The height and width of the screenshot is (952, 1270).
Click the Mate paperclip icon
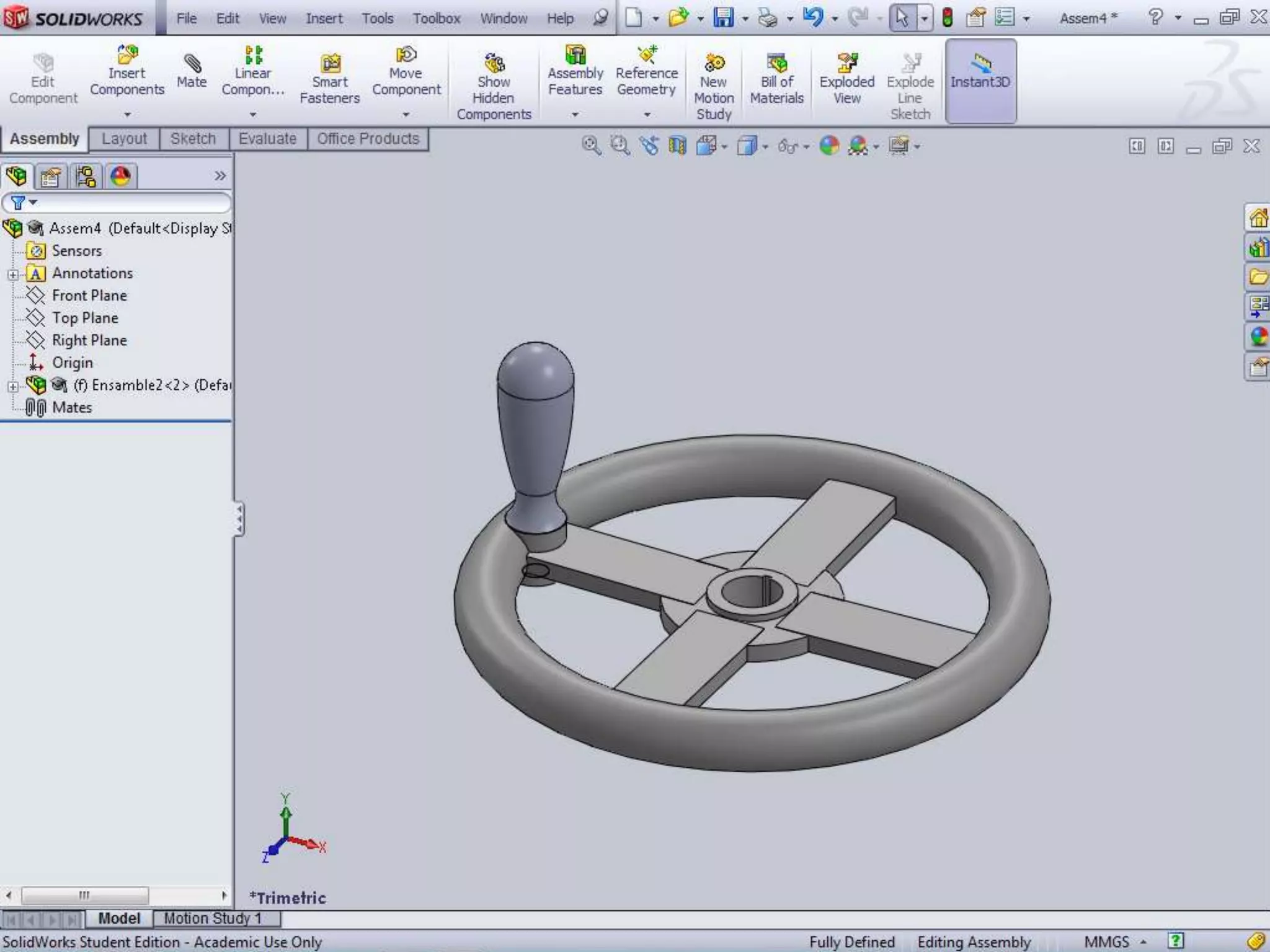[x=192, y=64]
